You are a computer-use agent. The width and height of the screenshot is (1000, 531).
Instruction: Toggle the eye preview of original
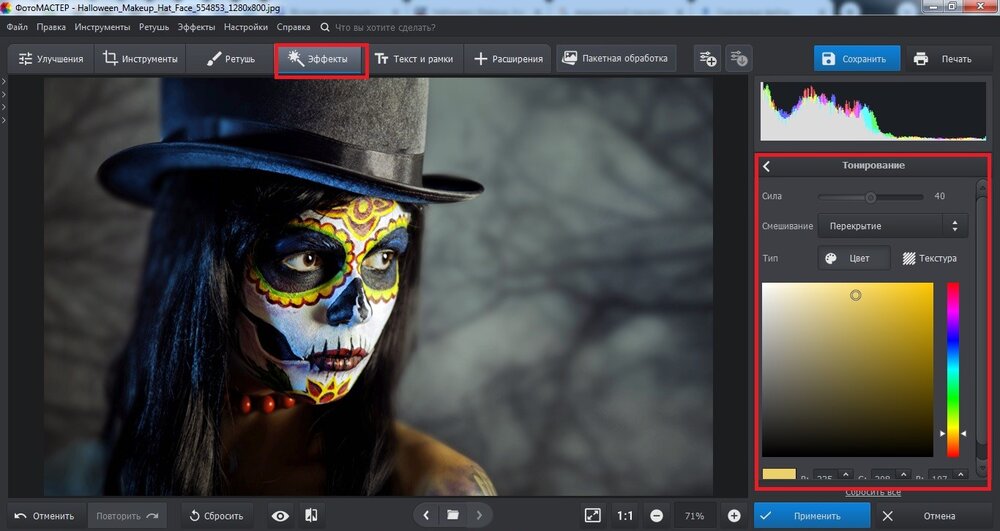pyautogui.click(x=281, y=516)
